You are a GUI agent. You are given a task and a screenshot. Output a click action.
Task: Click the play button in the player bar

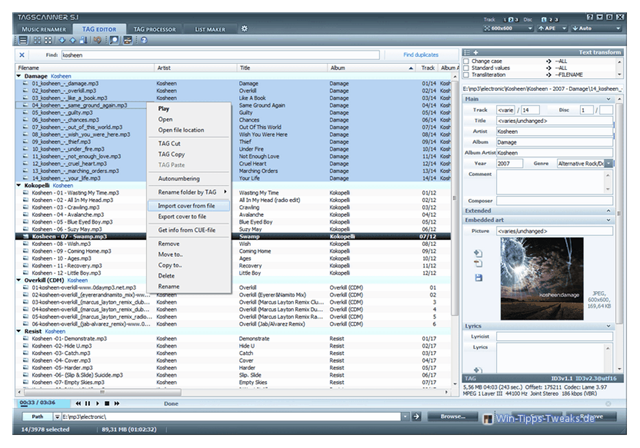coord(97,403)
